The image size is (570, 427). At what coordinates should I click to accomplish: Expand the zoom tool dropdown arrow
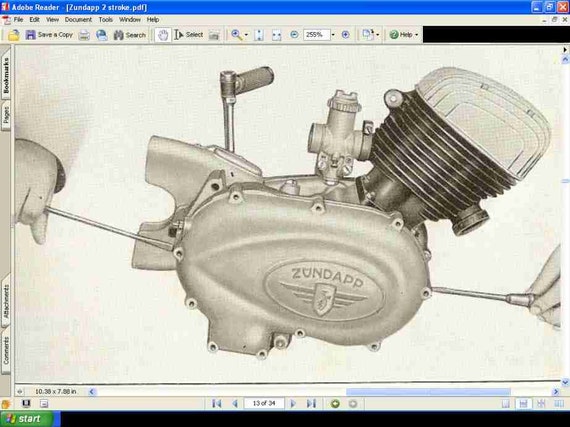point(246,35)
